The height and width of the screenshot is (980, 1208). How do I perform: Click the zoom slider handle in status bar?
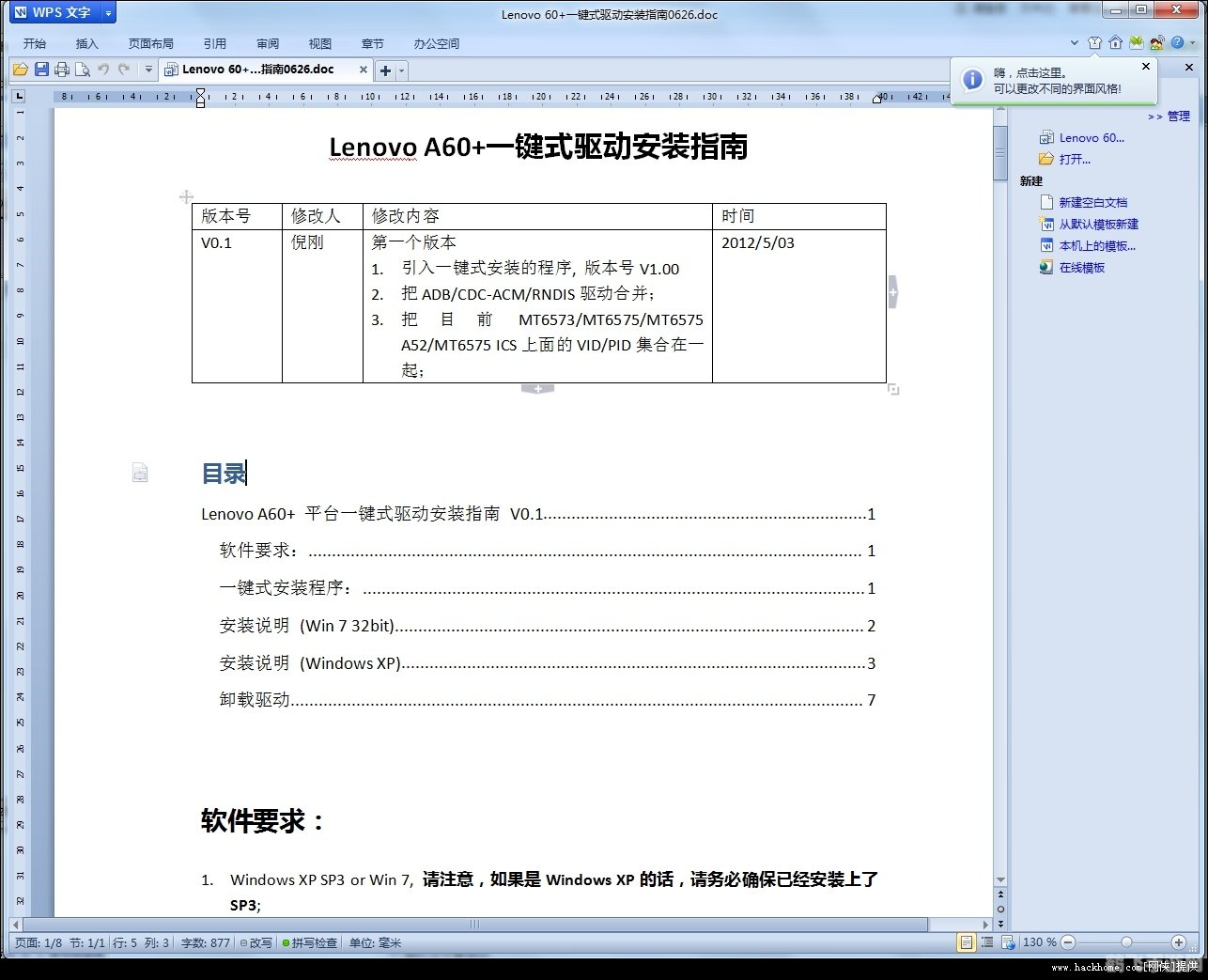(1126, 942)
